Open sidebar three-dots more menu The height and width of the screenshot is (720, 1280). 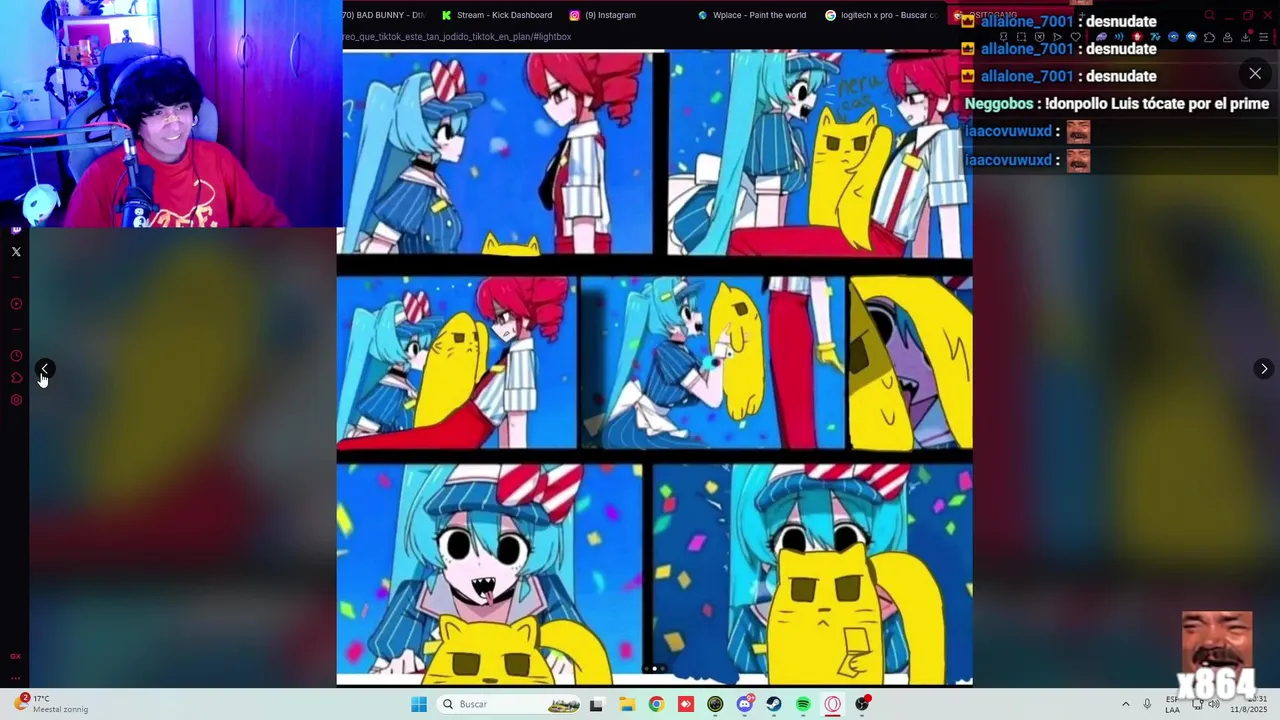15,678
